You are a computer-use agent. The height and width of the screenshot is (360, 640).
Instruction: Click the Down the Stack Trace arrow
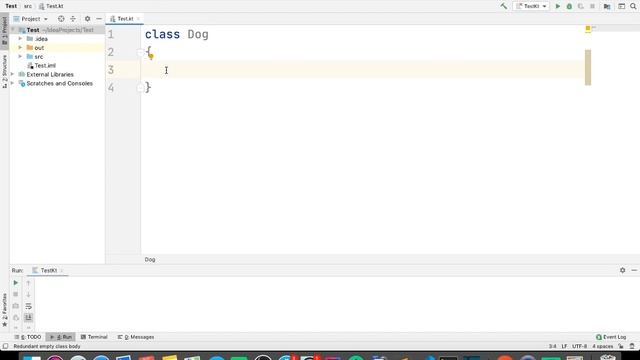pos(29,294)
